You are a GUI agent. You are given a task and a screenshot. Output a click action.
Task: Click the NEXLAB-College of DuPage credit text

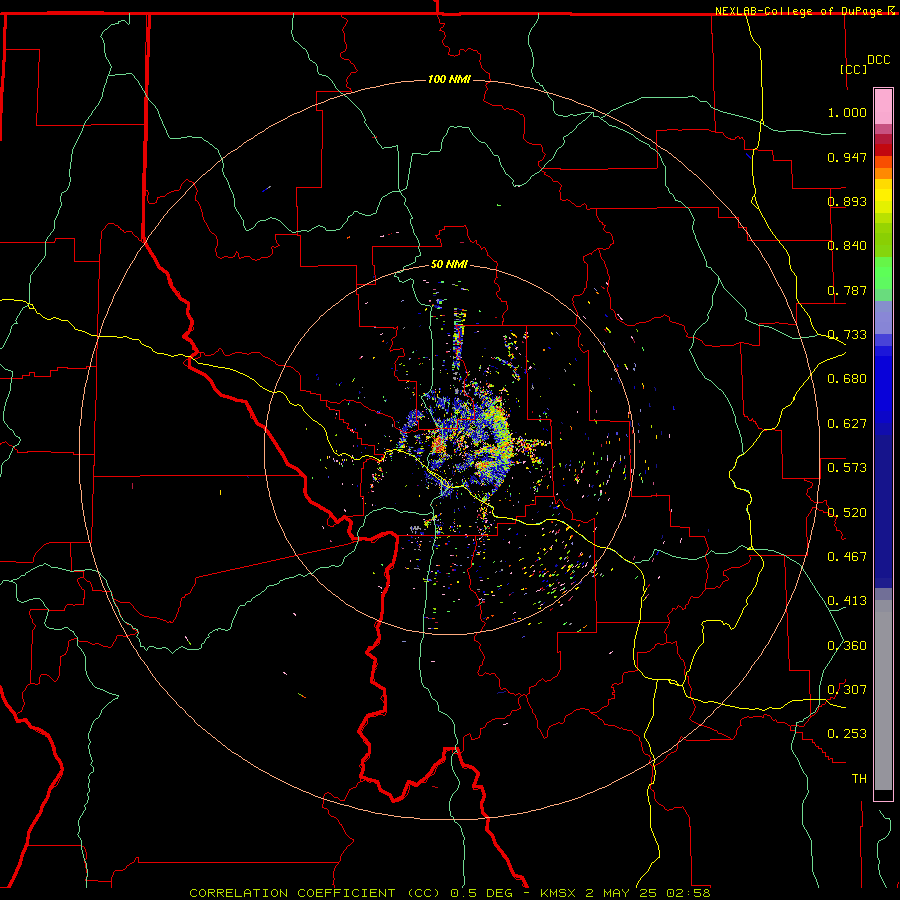(798, 11)
